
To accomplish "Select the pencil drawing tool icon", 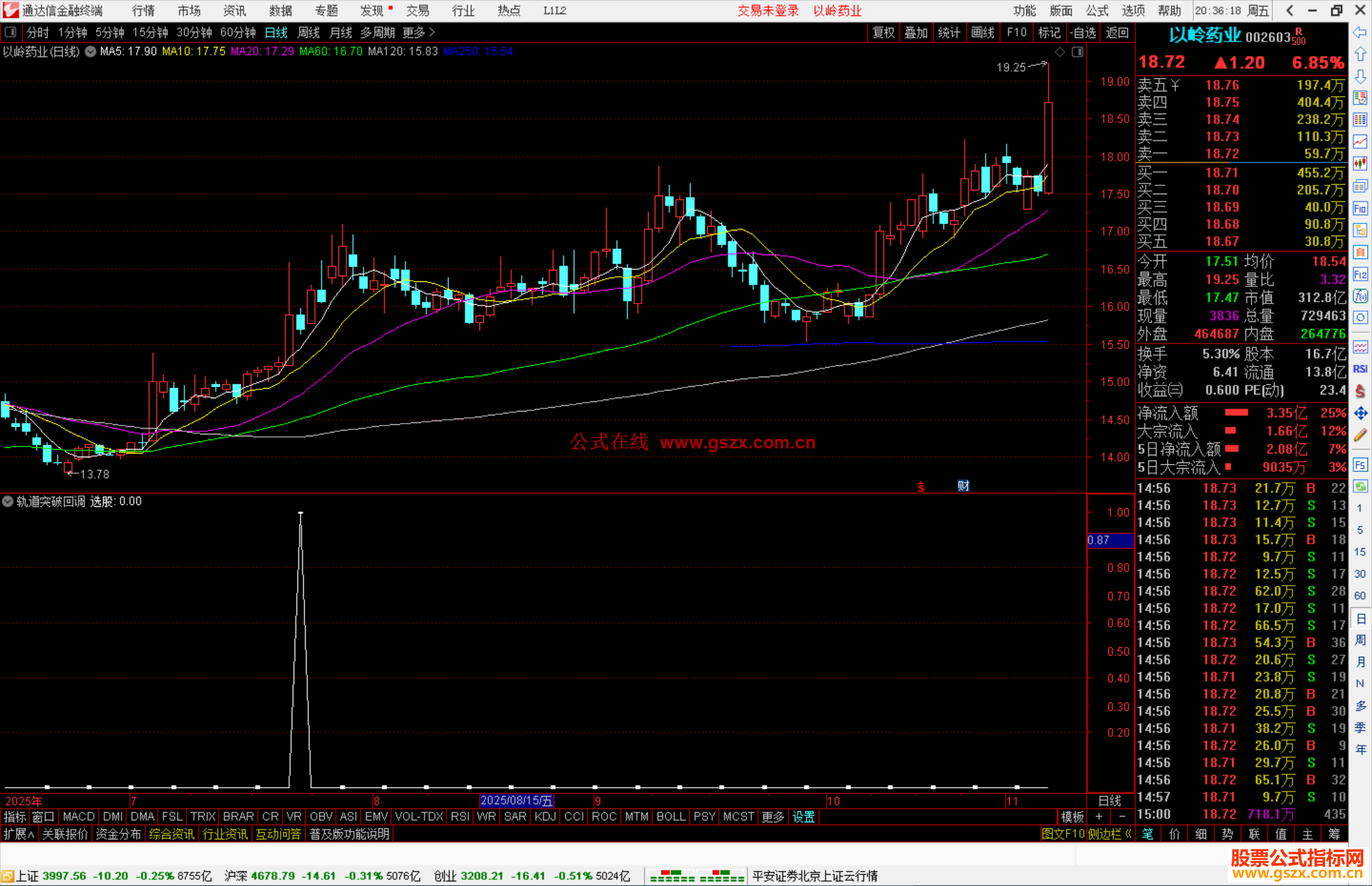I will click(x=1360, y=436).
